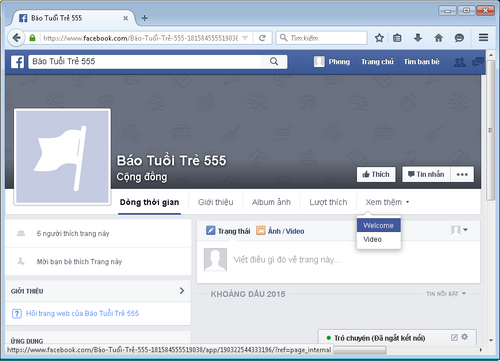Click the chat bubble toolbar icon
The image size is (500, 361).
[x=459, y=38]
